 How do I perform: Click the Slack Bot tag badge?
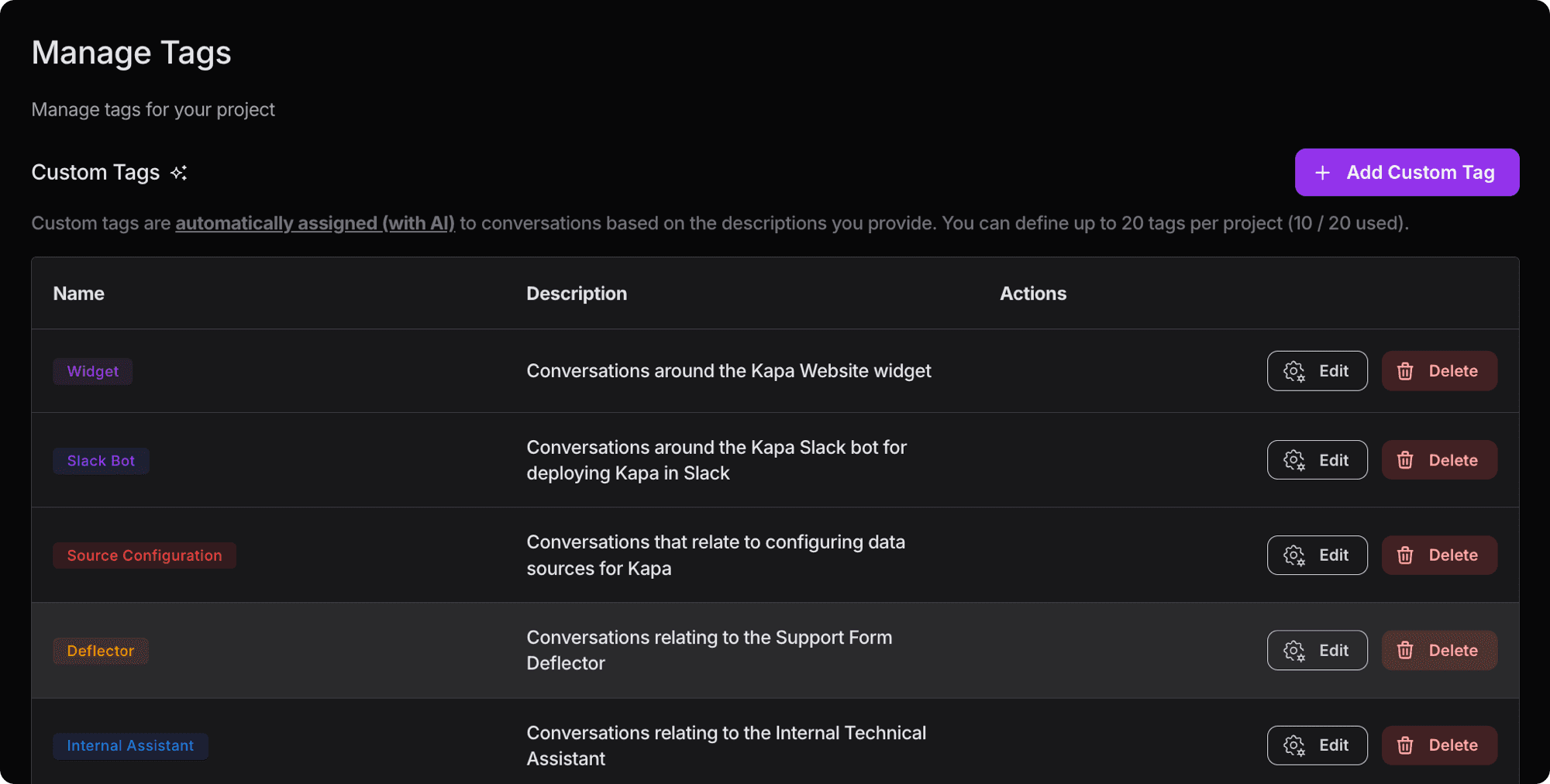coord(101,461)
